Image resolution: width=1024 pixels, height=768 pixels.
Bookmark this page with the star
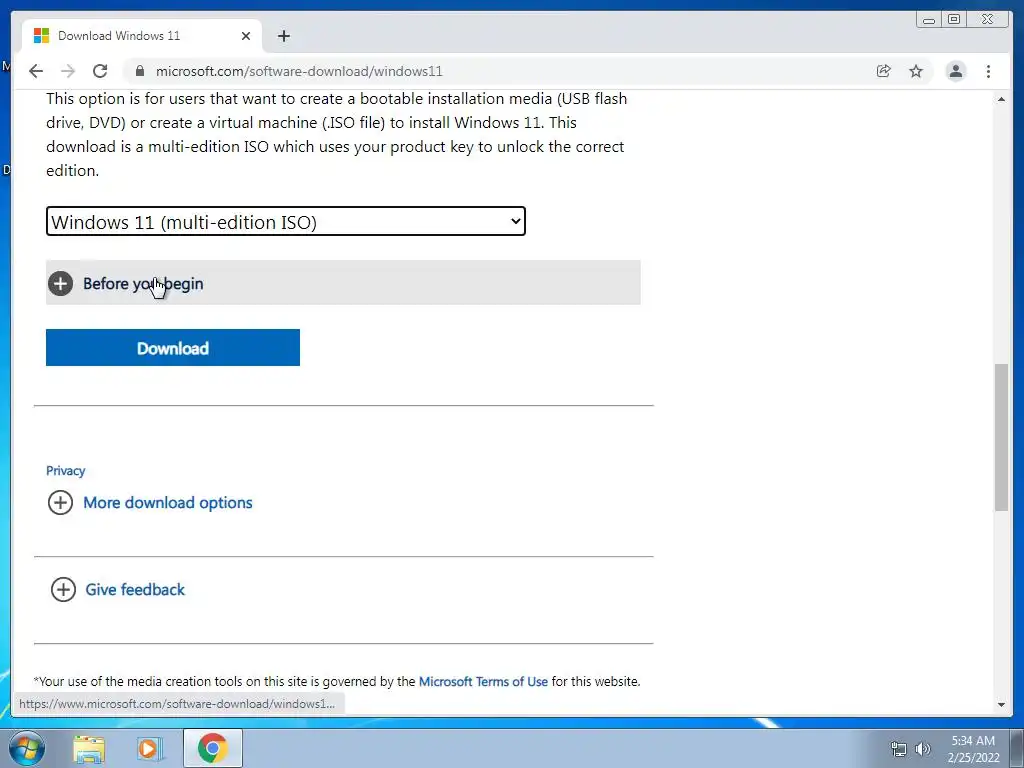(x=916, y=71)
